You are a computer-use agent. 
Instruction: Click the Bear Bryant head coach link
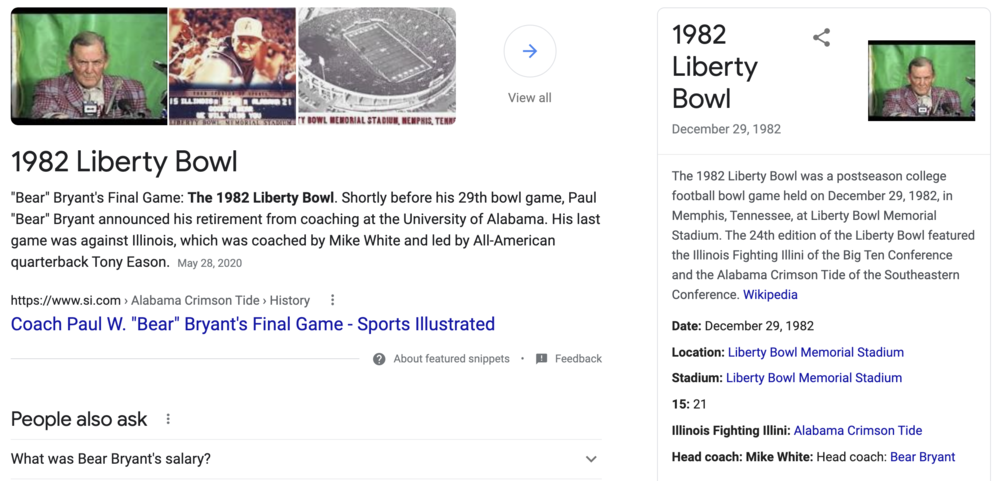tap(922, 457)
